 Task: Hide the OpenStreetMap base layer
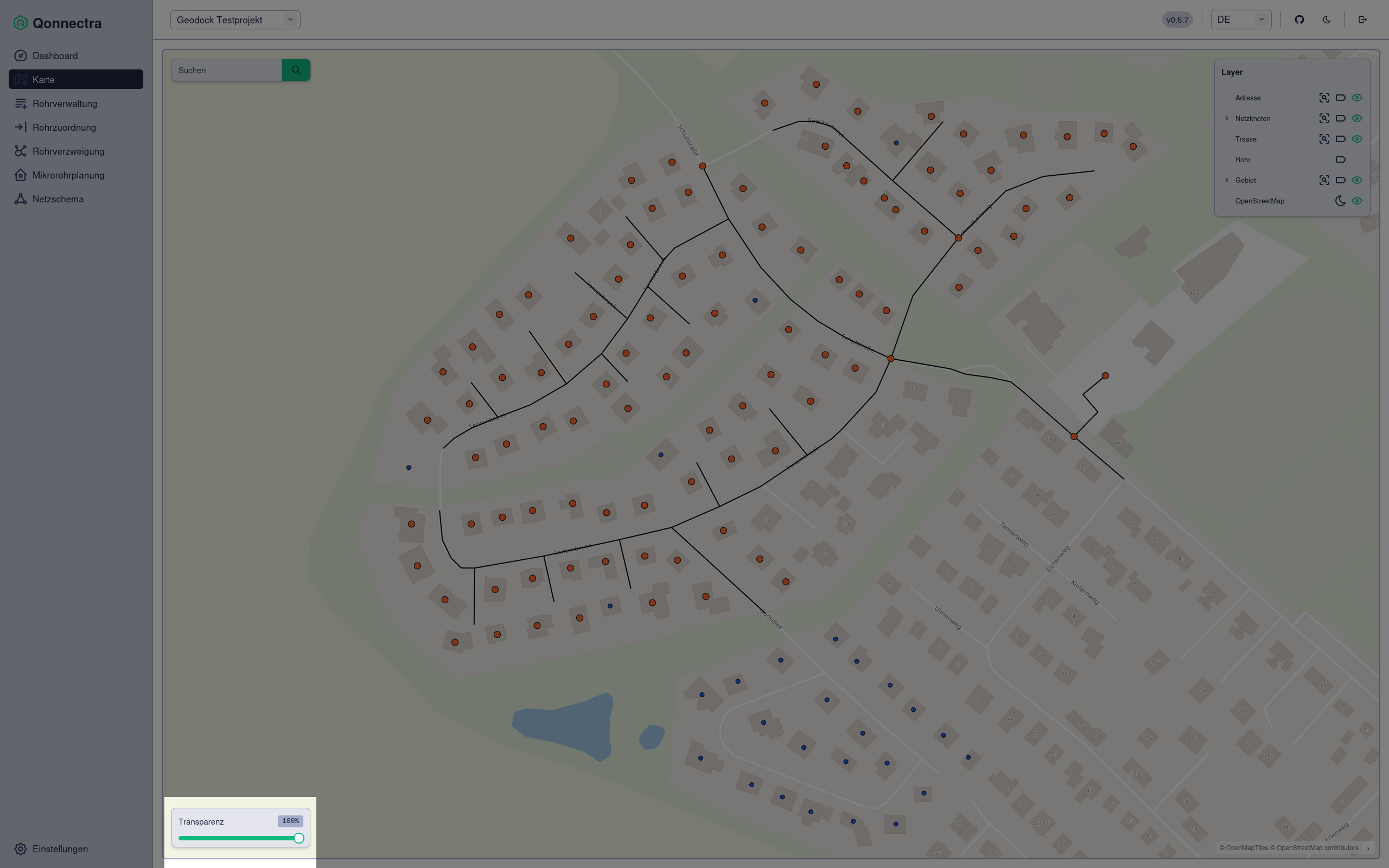tap(1357, 201)
